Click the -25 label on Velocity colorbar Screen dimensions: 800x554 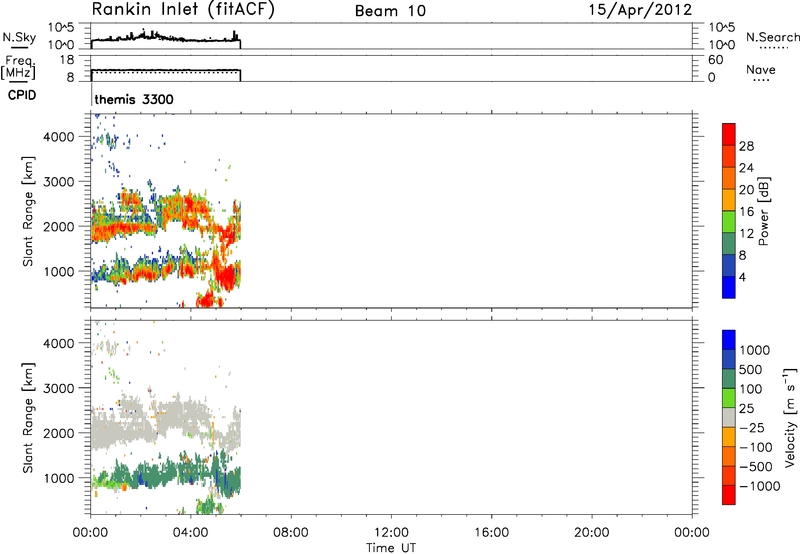pyautogui.click(x=752, y=428)
